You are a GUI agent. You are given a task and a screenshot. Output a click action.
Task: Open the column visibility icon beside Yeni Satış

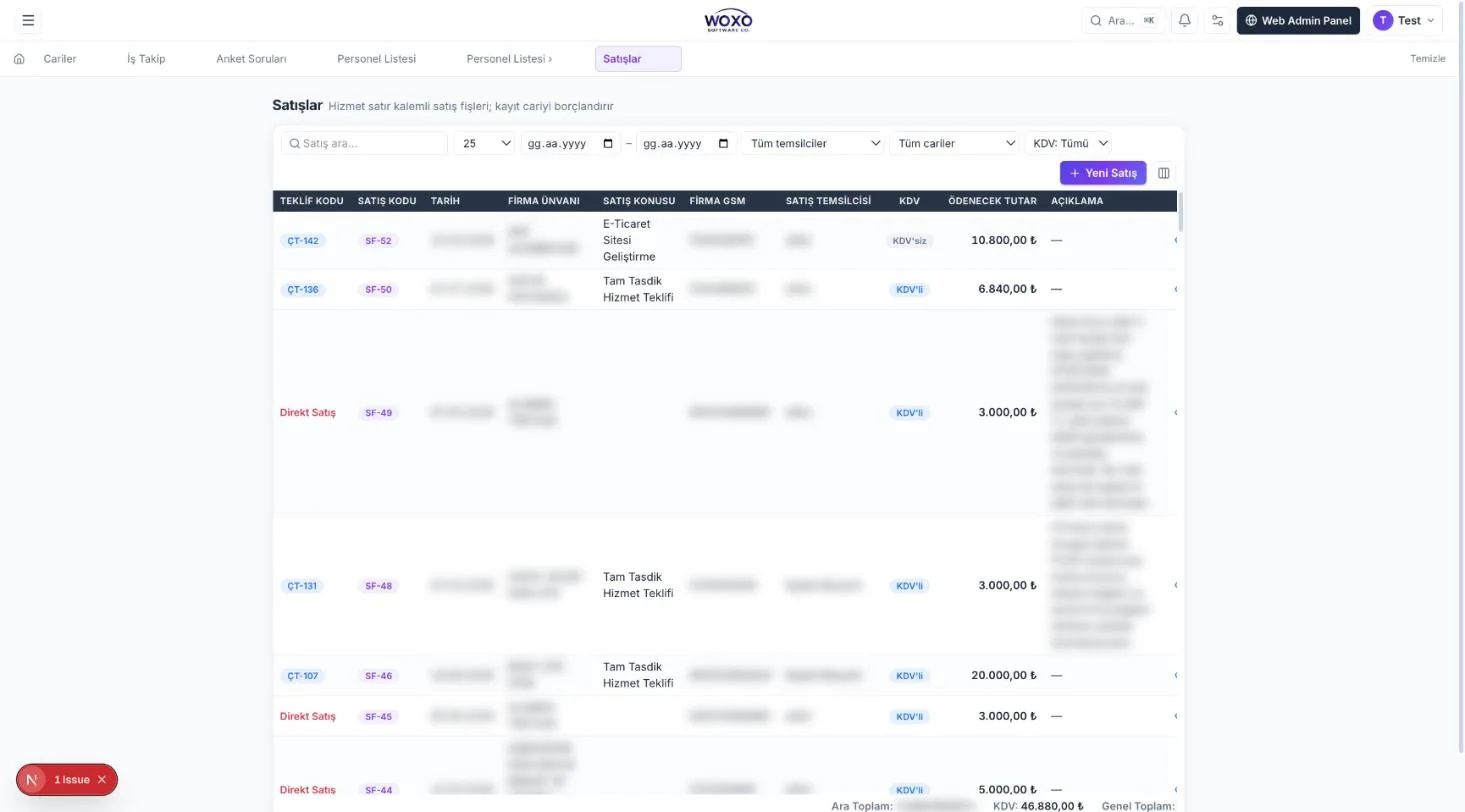1164,173
